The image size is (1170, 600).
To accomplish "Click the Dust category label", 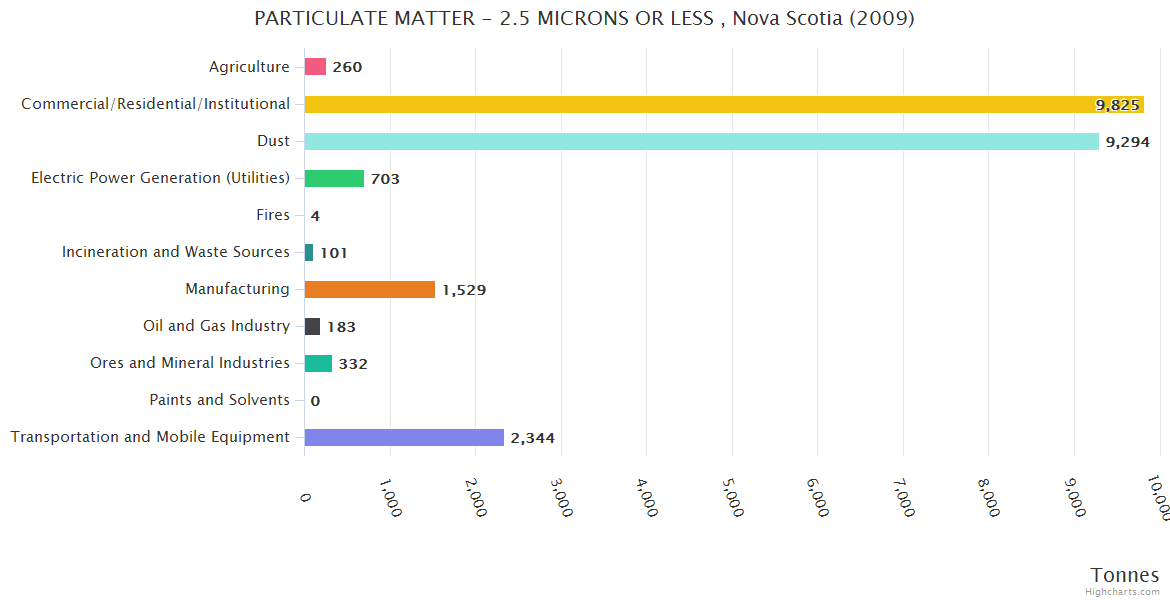I will click(x=273, y=141).
